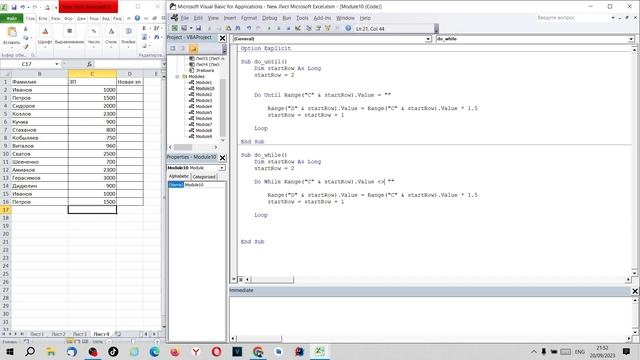This screenshot has height=360, width=640.
Task: Open the notifications center in the tray
Action: point(627,351)
